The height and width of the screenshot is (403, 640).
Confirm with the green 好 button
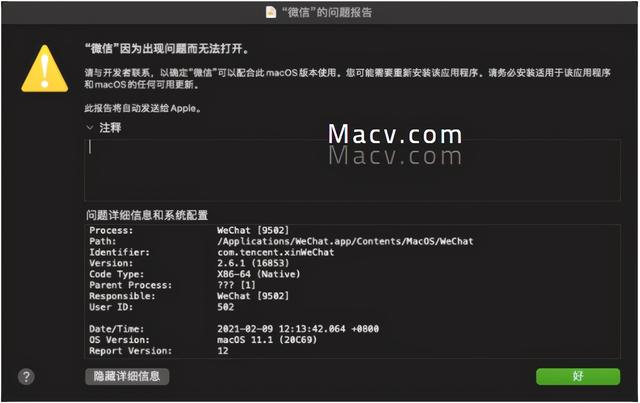578,376
